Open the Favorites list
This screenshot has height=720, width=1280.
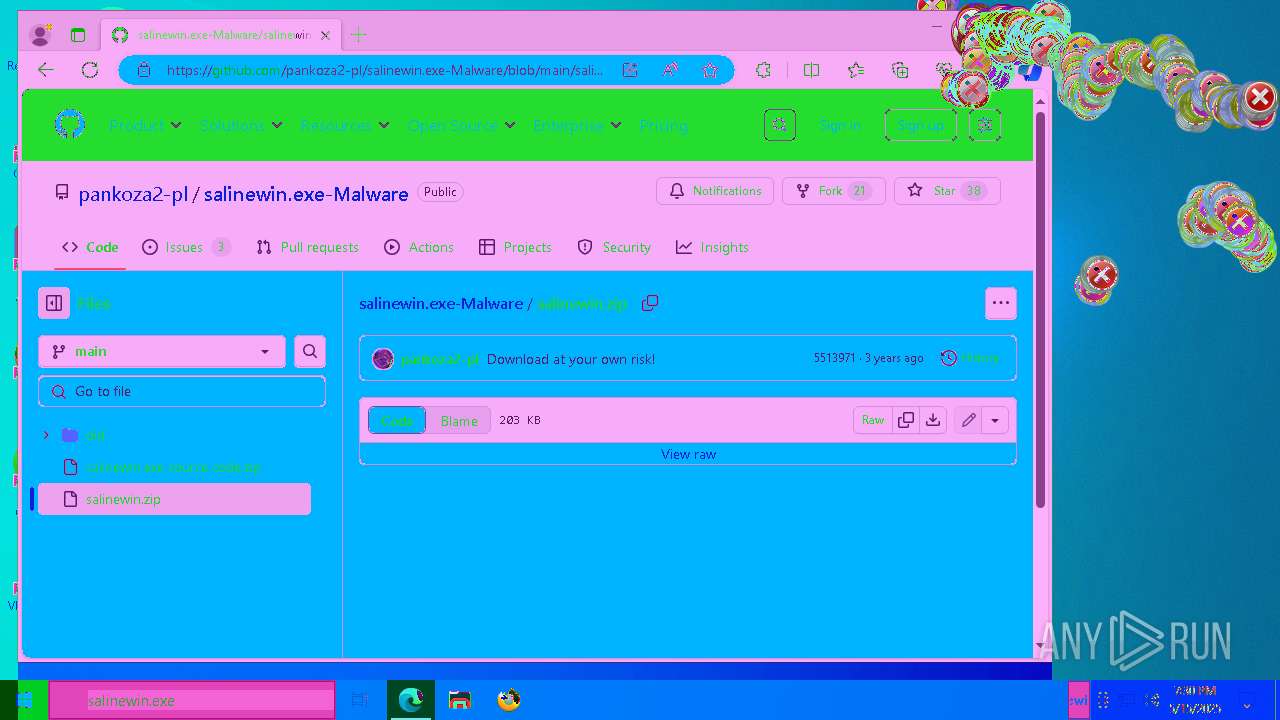tap(856, 70)
